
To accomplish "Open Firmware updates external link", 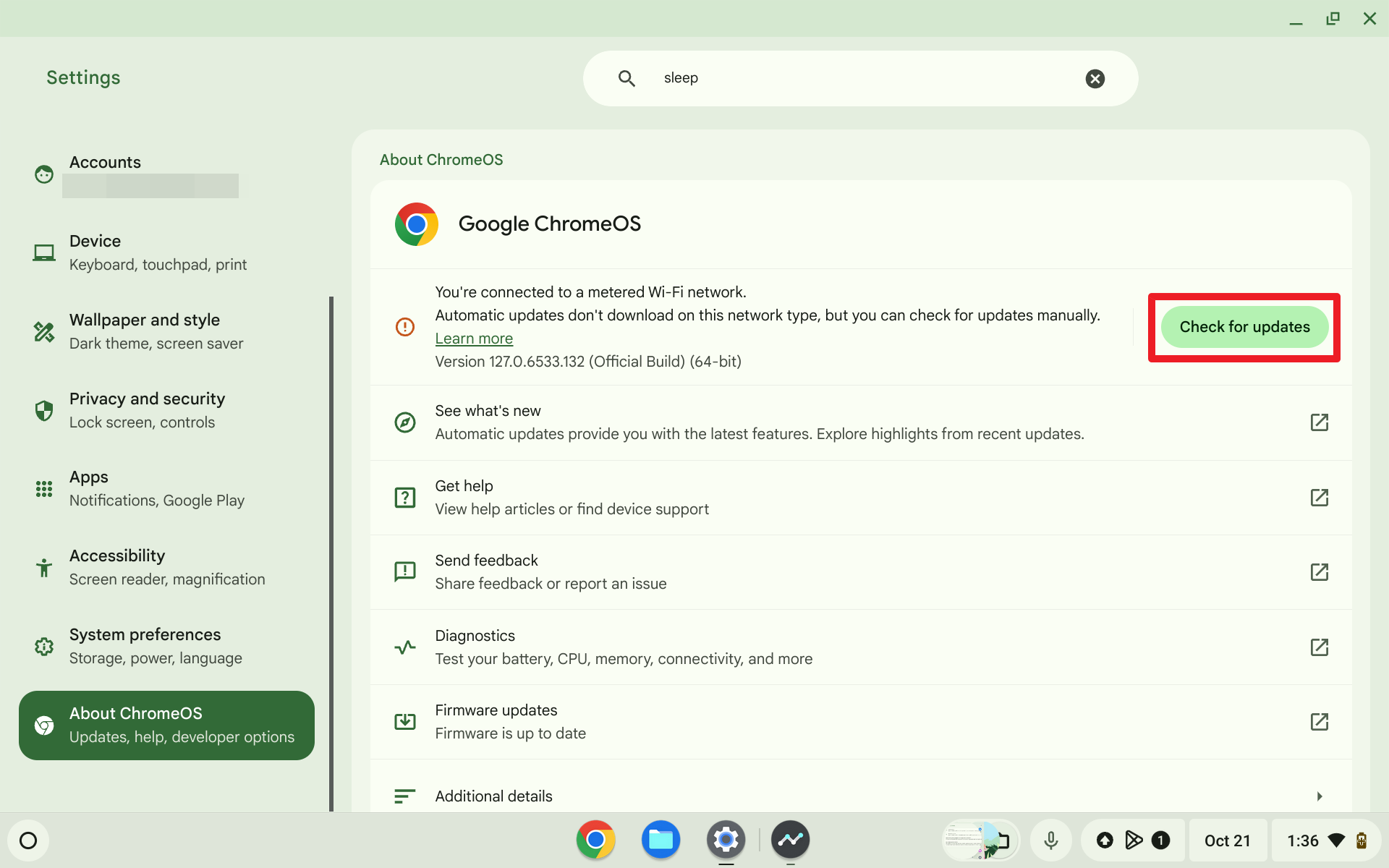I will coord(1320,722).
